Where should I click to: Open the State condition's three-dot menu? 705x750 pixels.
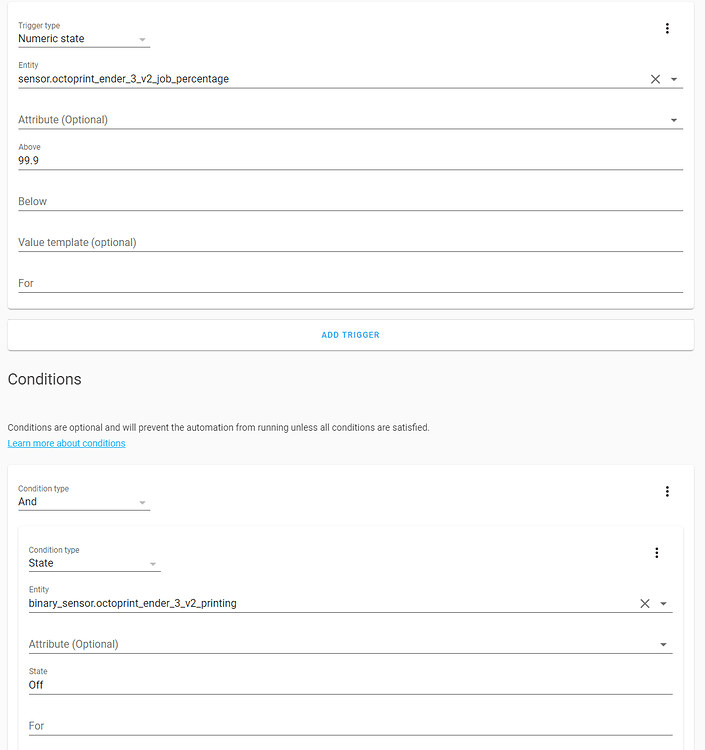point(656,553)
